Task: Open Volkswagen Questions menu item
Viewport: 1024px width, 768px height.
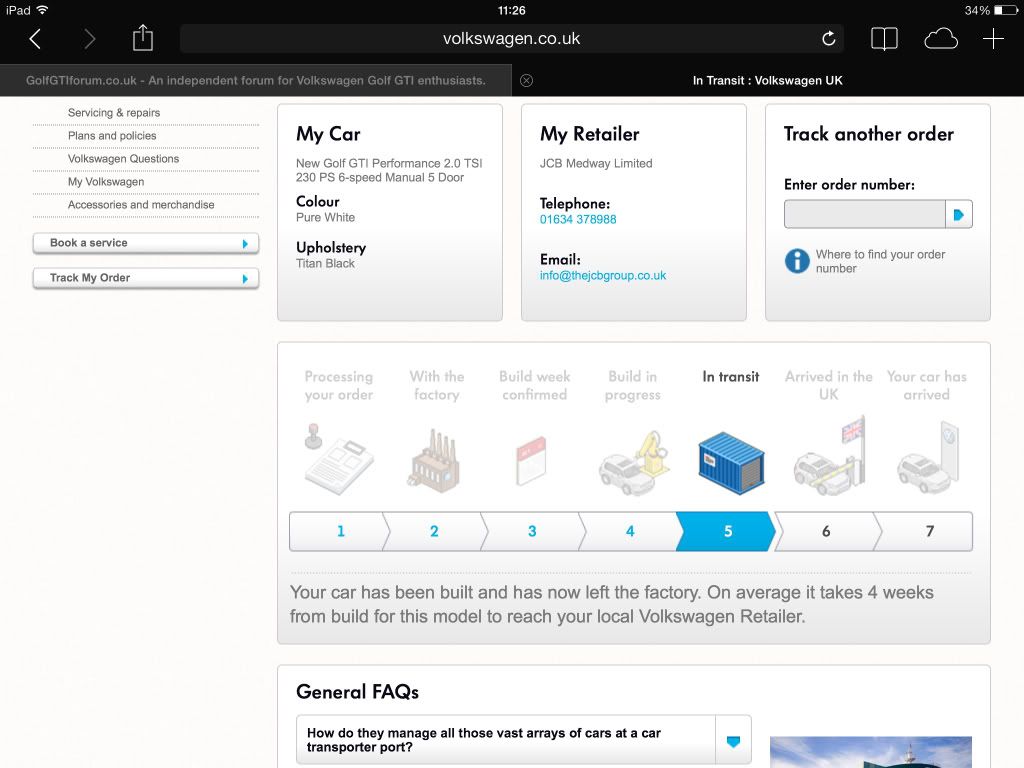Action: tap(123, 159)
